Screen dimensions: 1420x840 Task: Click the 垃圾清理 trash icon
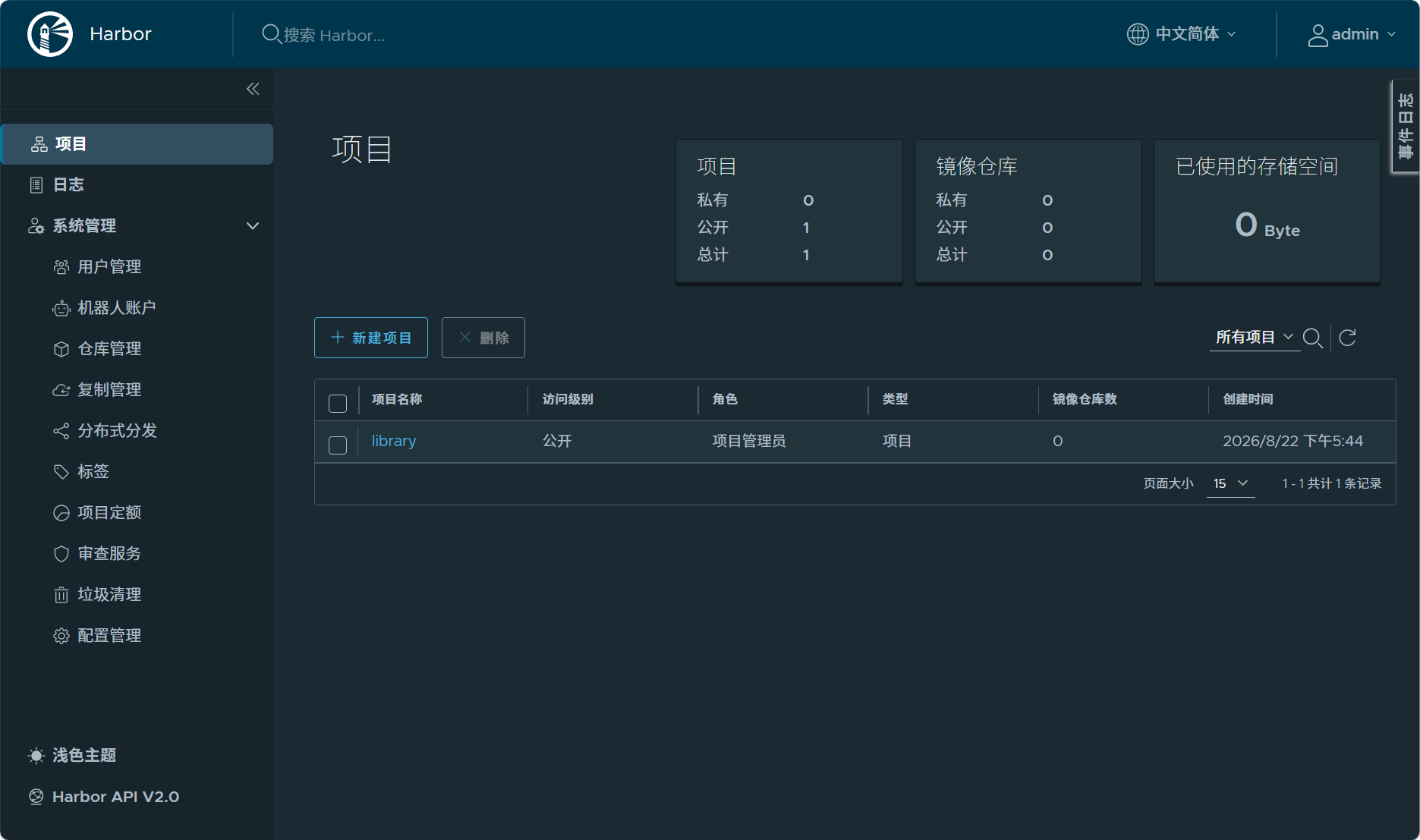(x=61, y=595)
